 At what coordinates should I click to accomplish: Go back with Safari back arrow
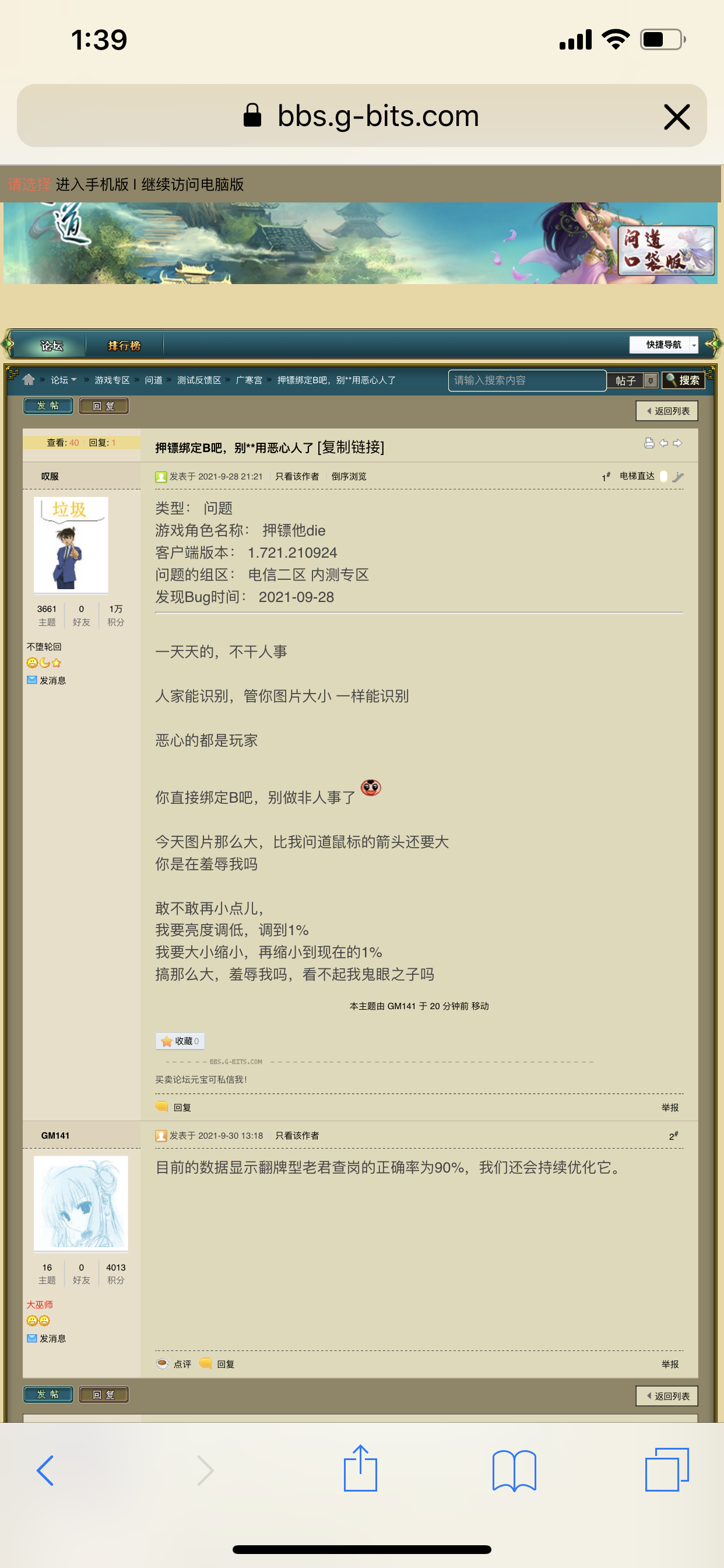tap(45, 1470)
